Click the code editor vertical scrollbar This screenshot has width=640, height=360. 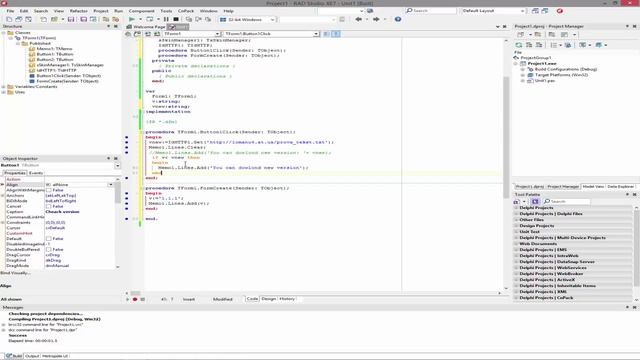pos(506,163)
